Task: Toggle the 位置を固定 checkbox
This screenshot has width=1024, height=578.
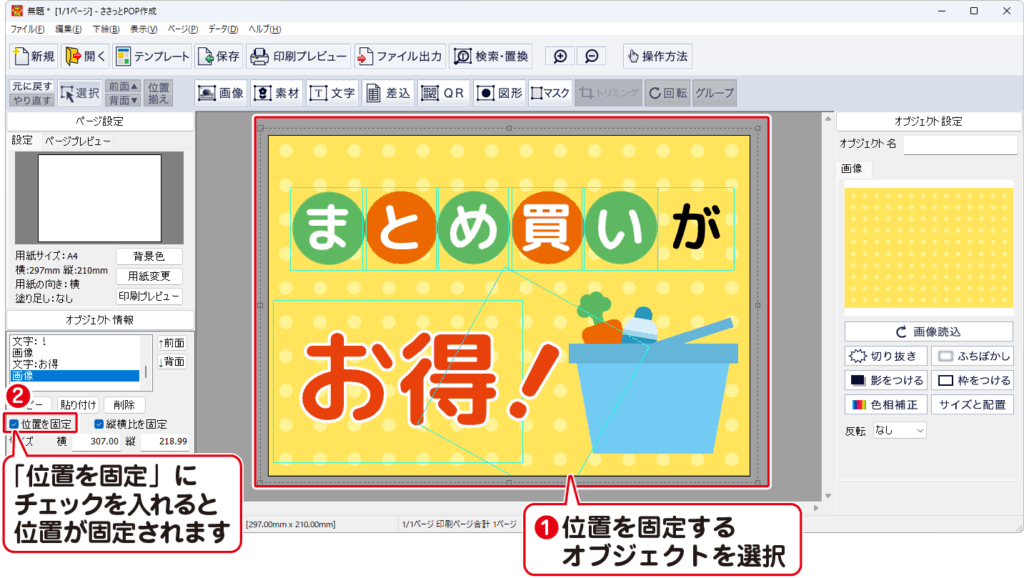Action: tap(14, 424)
